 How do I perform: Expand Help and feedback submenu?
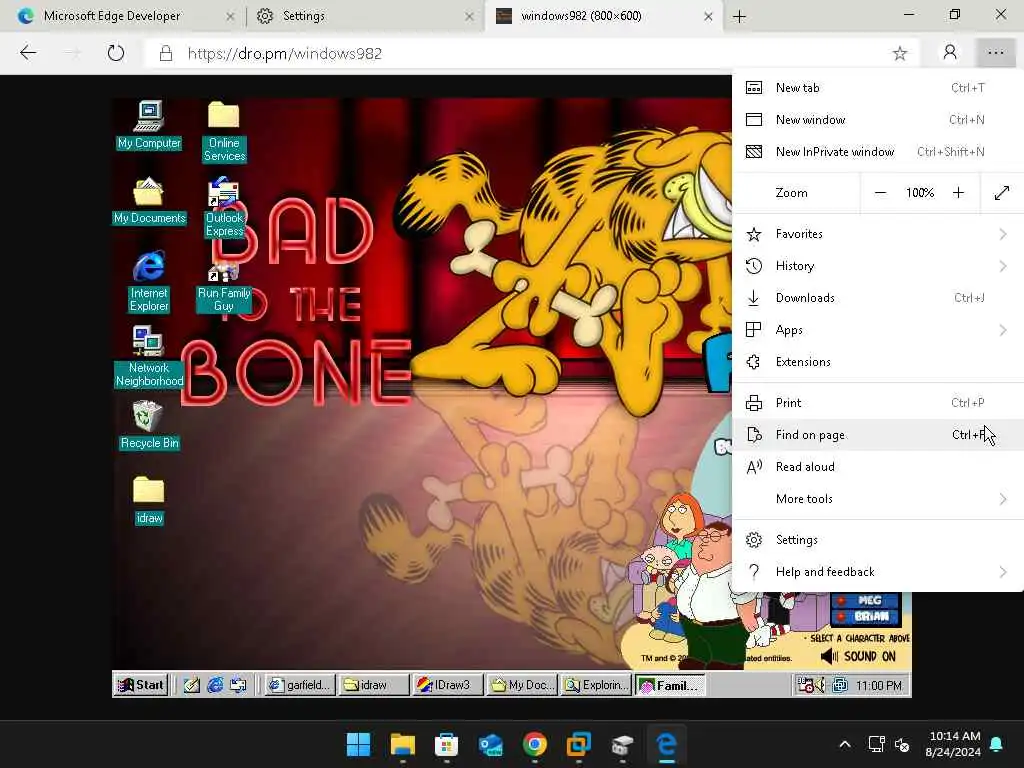coord(878,572)
